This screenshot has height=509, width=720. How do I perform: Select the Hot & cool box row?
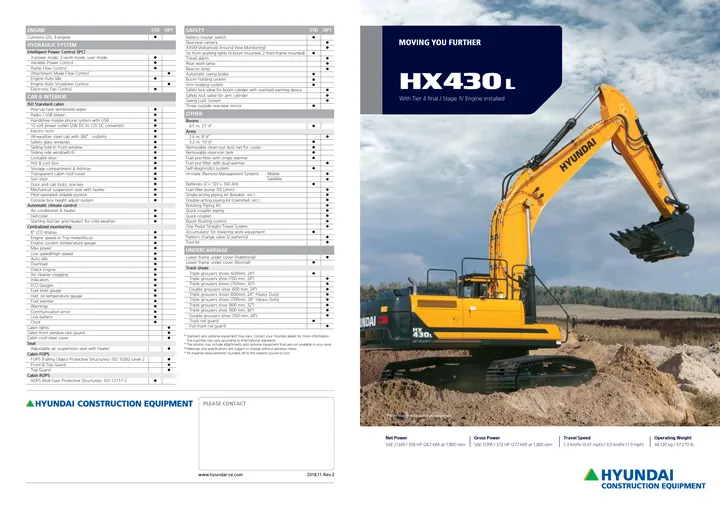pyautogui.click(x=101, y=163)
